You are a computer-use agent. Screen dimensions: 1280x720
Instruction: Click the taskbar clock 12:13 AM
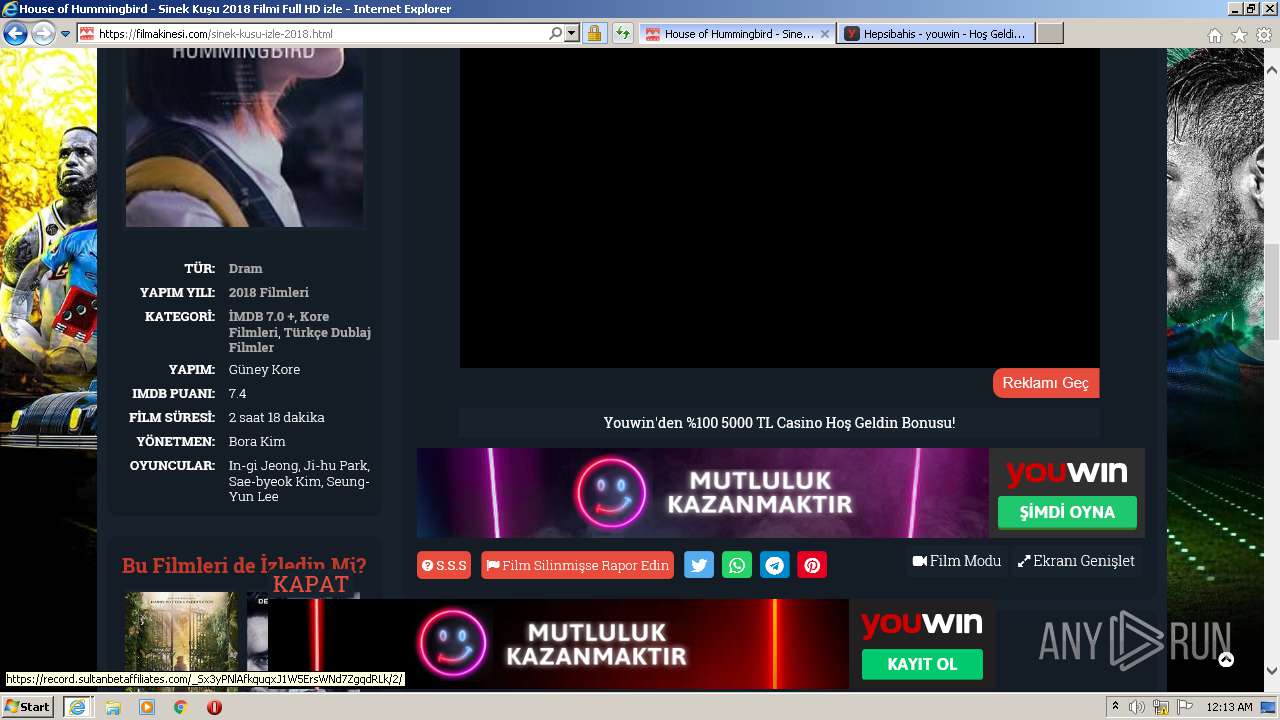[x=1229, y=707]
